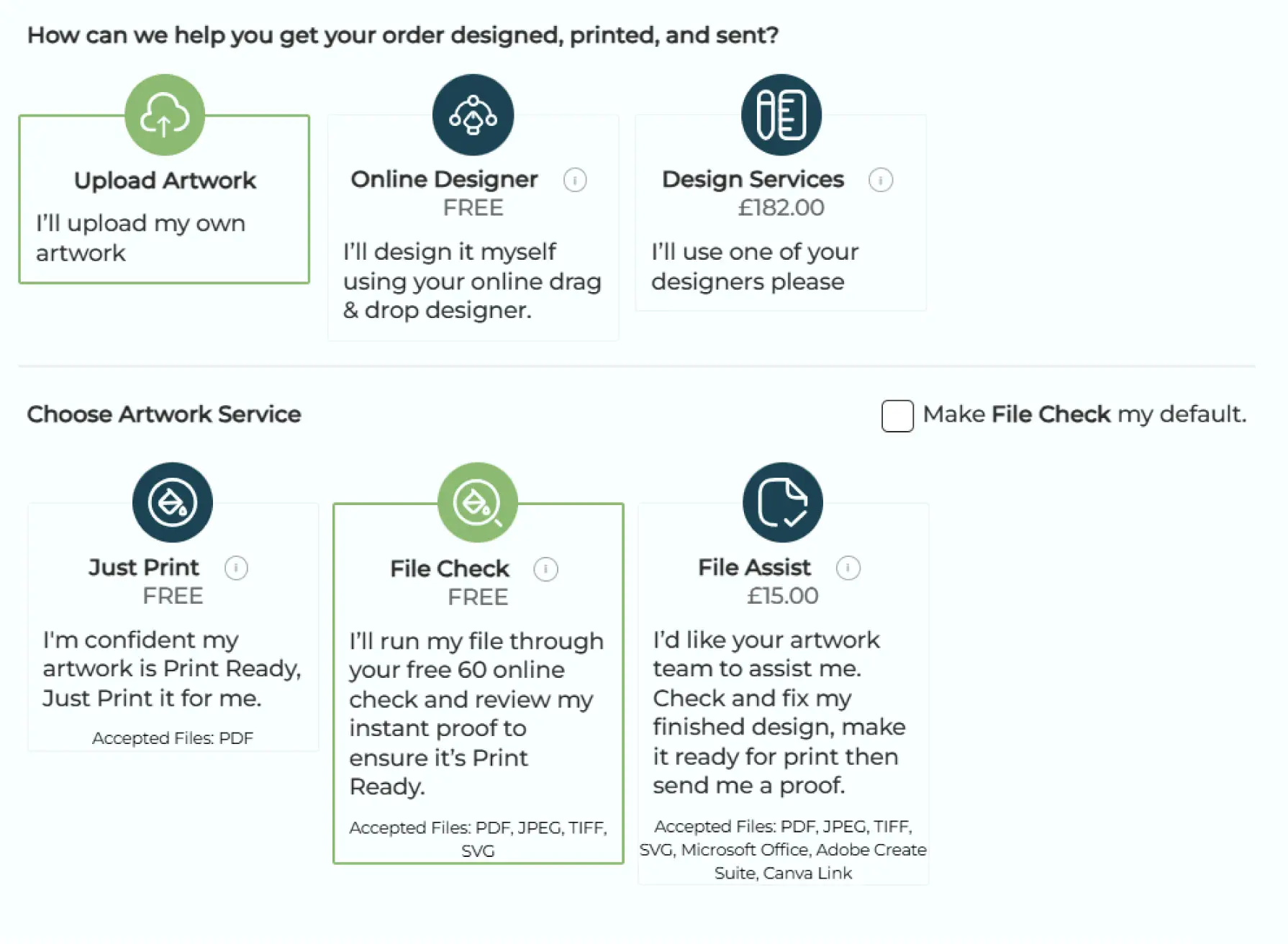Click the Upload Artwork cloud icon
This screenshot has height=944, width=1288.
tap(164, 115)
